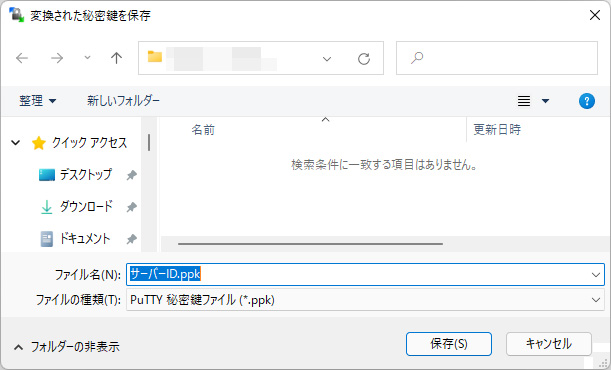611x370 pixels.
Task: Expand the ファイル名 dropdown arrow
Action: (596, 275)
